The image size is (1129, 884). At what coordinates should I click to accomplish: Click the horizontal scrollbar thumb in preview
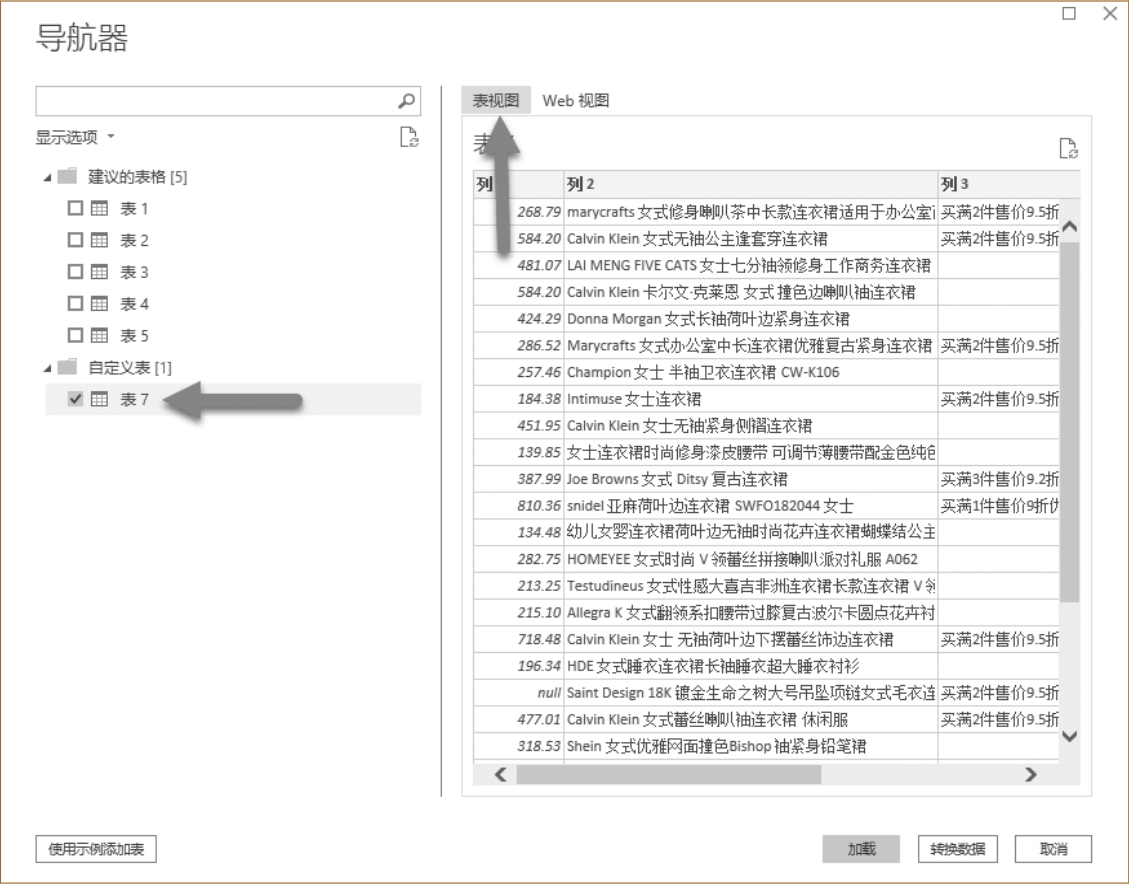point(669,775)
